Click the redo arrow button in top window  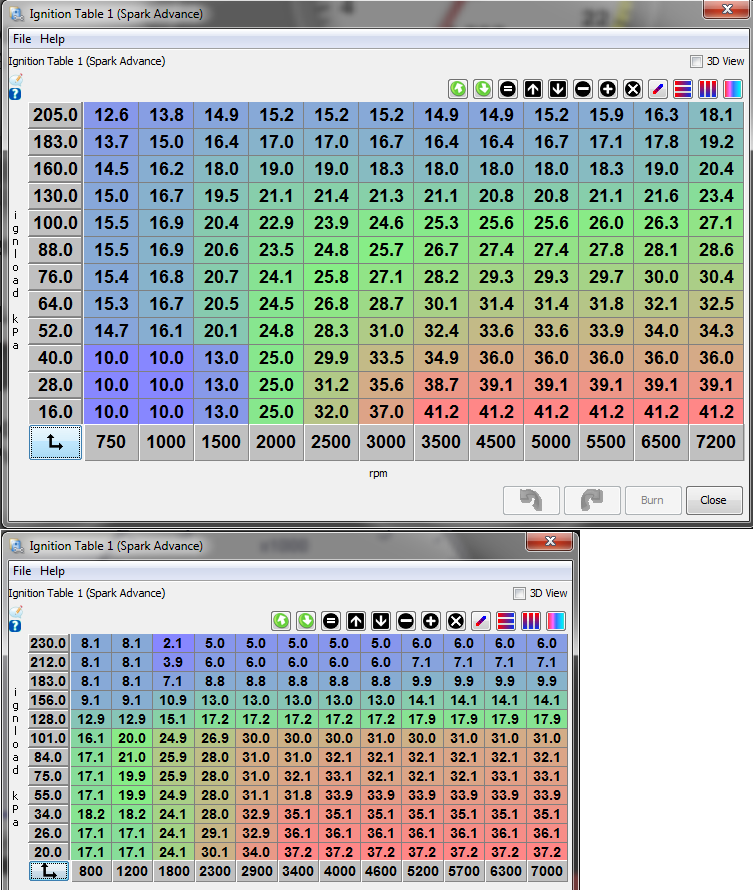coord(592,500)
